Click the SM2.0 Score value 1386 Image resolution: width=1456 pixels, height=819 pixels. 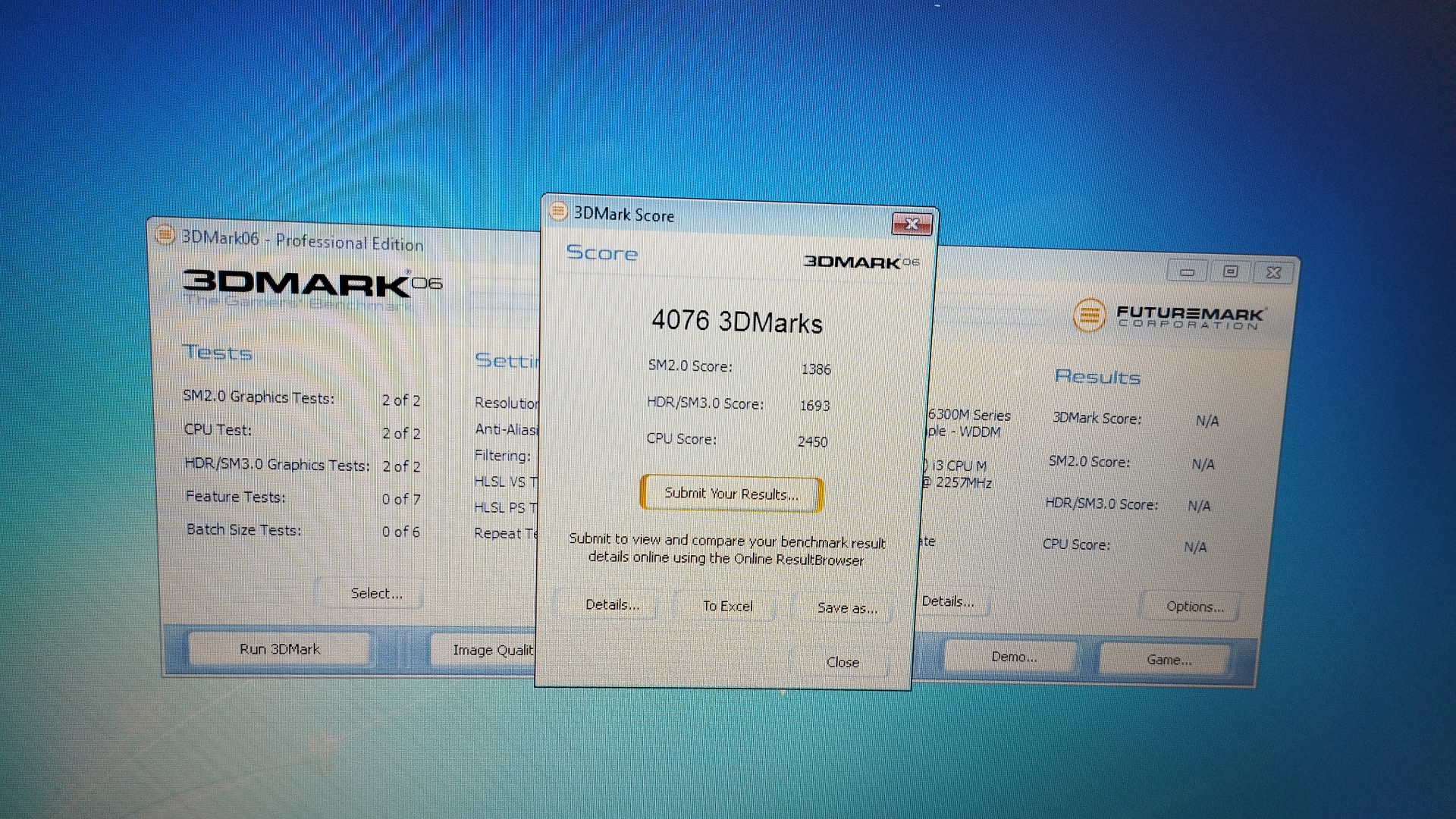(816, 369)
